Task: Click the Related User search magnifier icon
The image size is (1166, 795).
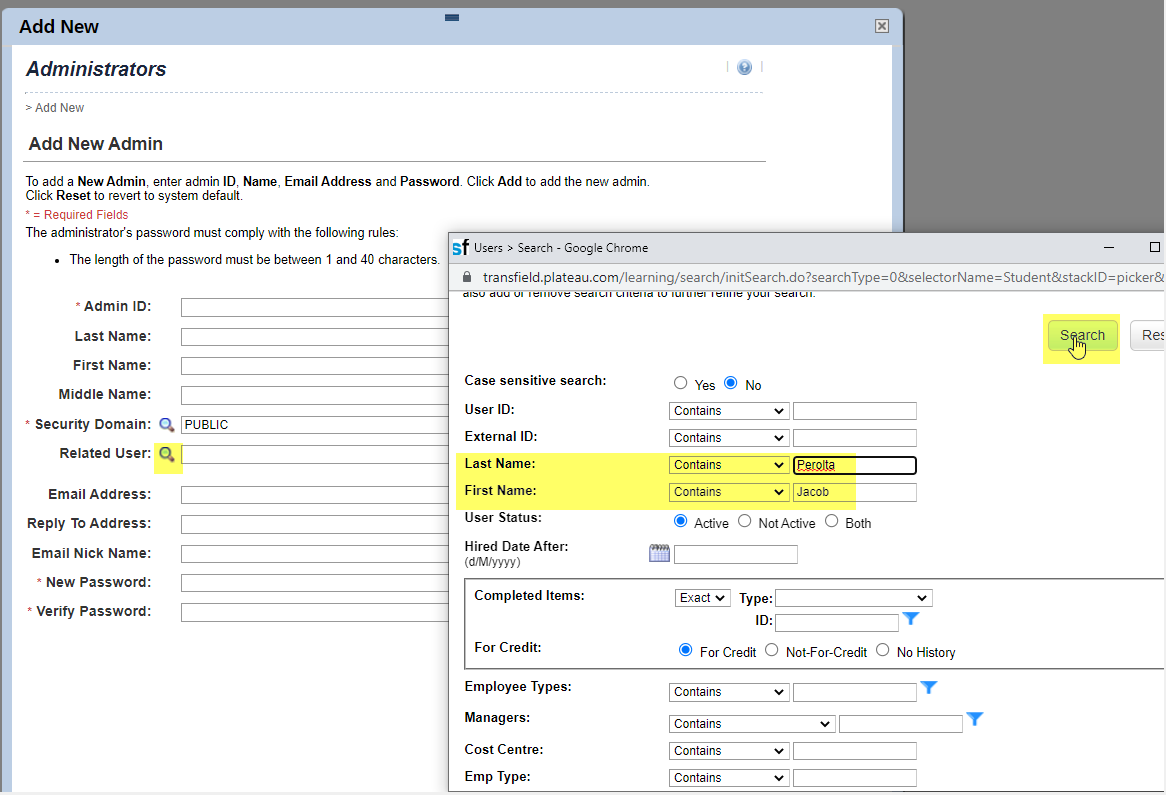Action: [x=167, y=454]
